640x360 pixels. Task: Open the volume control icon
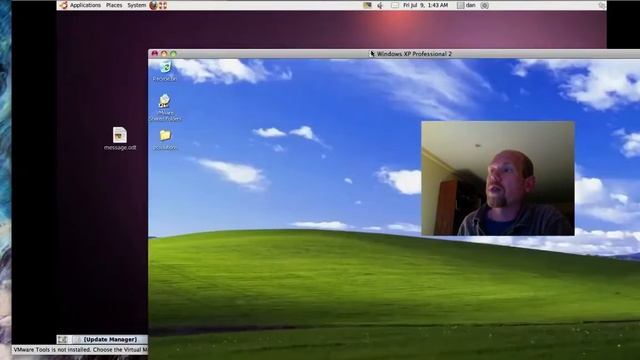[380, 5]
